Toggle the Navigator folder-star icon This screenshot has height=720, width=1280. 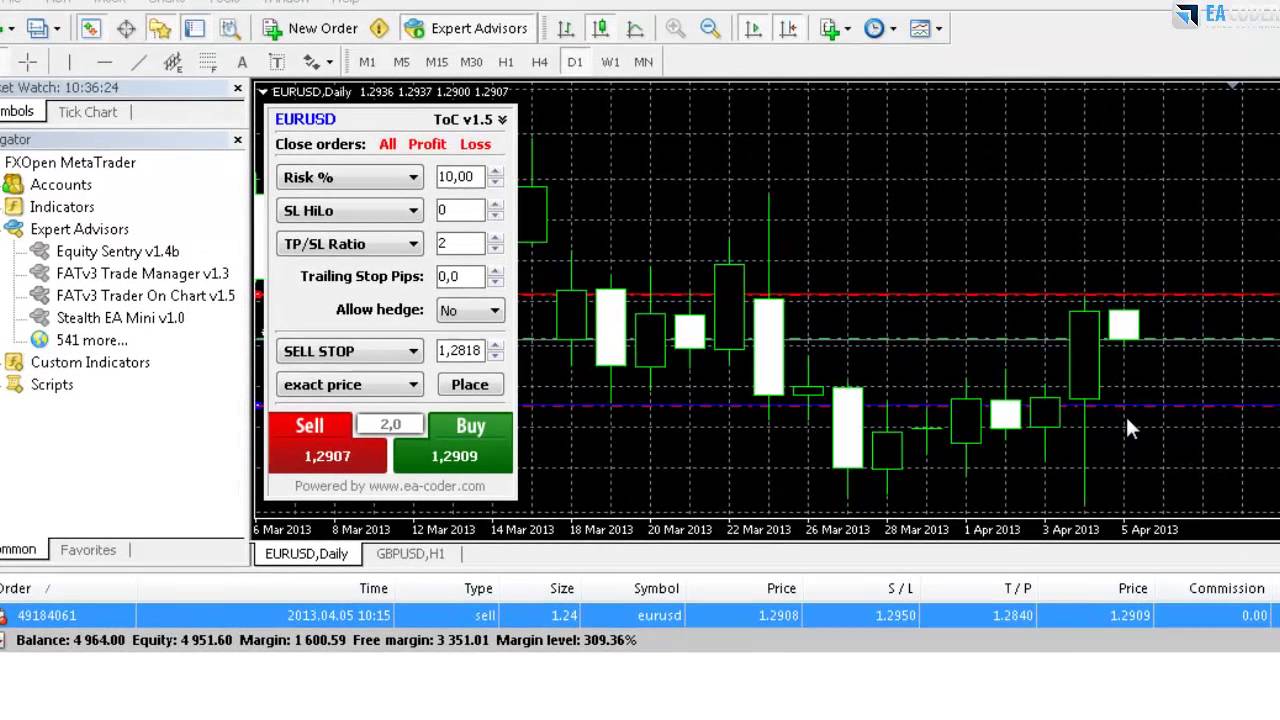(x=160, y=29)
